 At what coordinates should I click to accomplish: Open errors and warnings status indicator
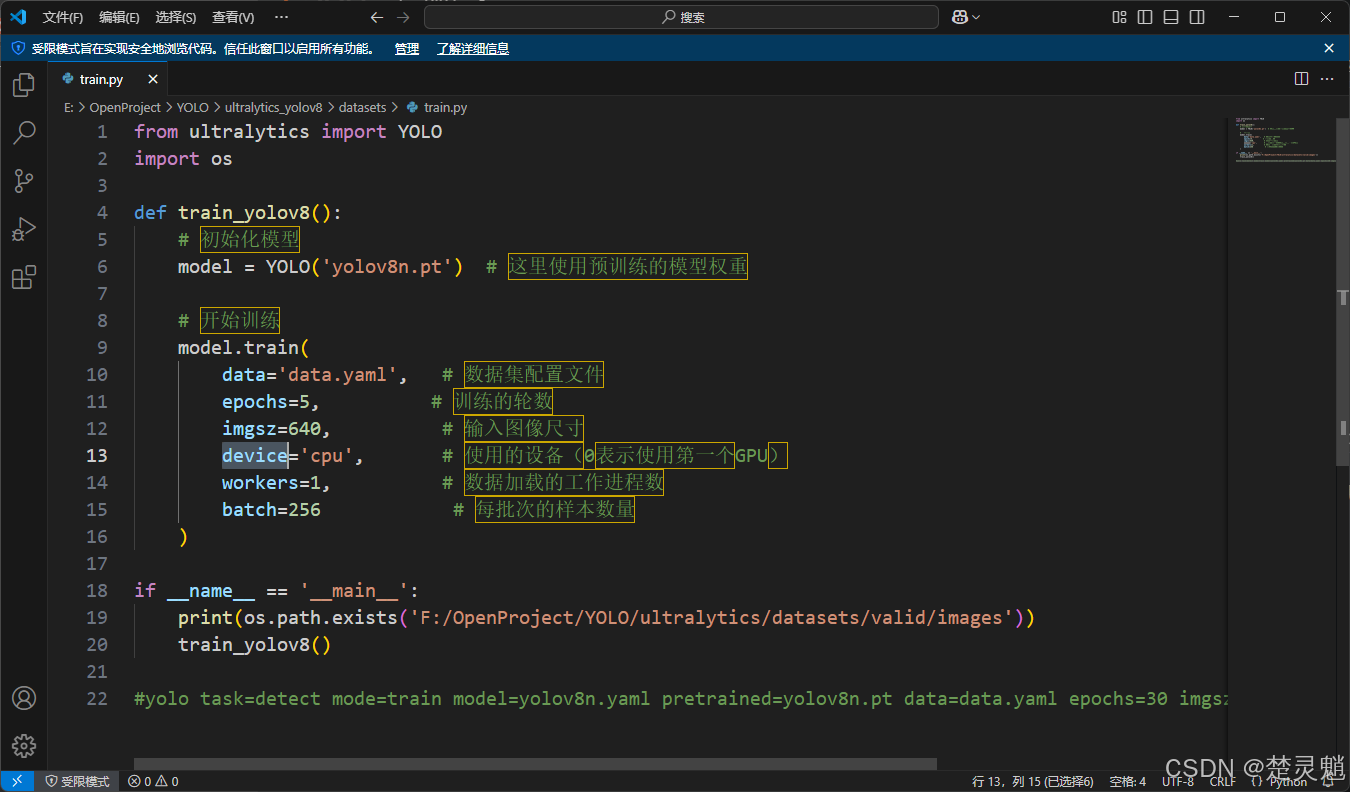pos(153,781)
